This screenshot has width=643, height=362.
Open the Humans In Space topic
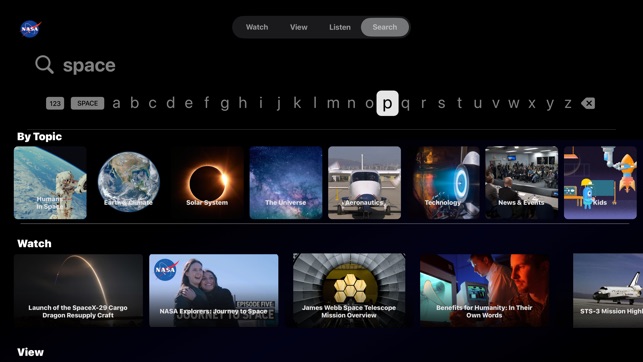[50, 183]
